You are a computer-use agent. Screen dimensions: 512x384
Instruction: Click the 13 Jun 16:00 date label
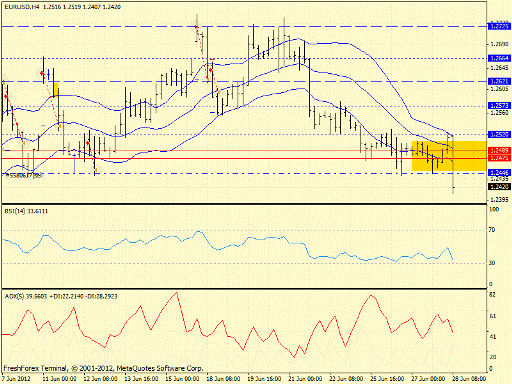coord(141,379)
